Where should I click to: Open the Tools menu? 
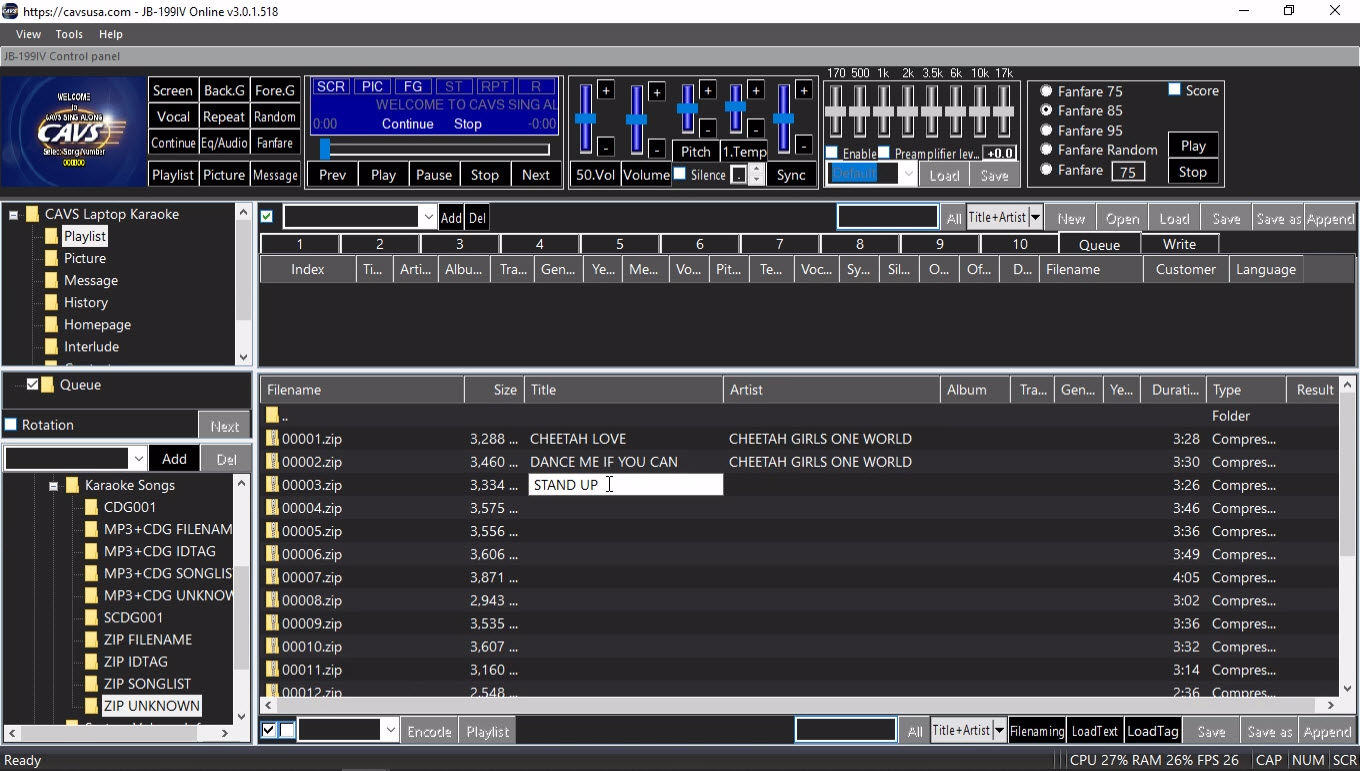click(69, 34)
